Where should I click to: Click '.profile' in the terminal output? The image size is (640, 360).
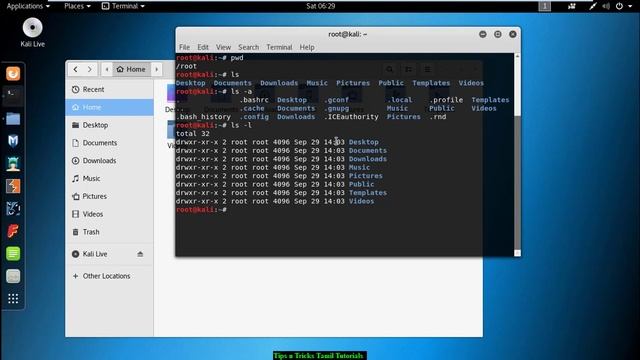[x=446, y=100]
